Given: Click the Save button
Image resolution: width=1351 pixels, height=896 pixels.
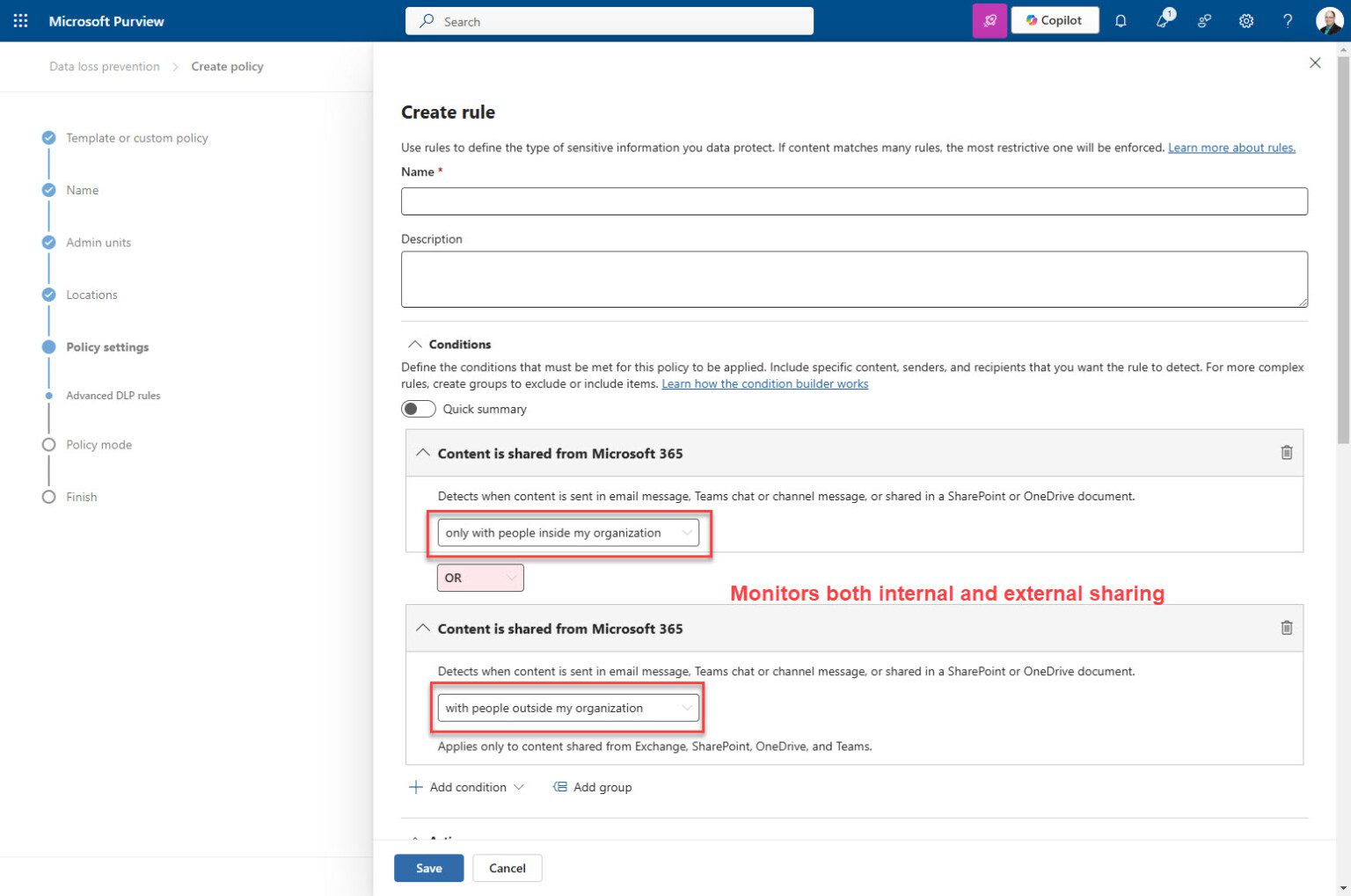Looking at the screenshot, I should coord(428,868).
